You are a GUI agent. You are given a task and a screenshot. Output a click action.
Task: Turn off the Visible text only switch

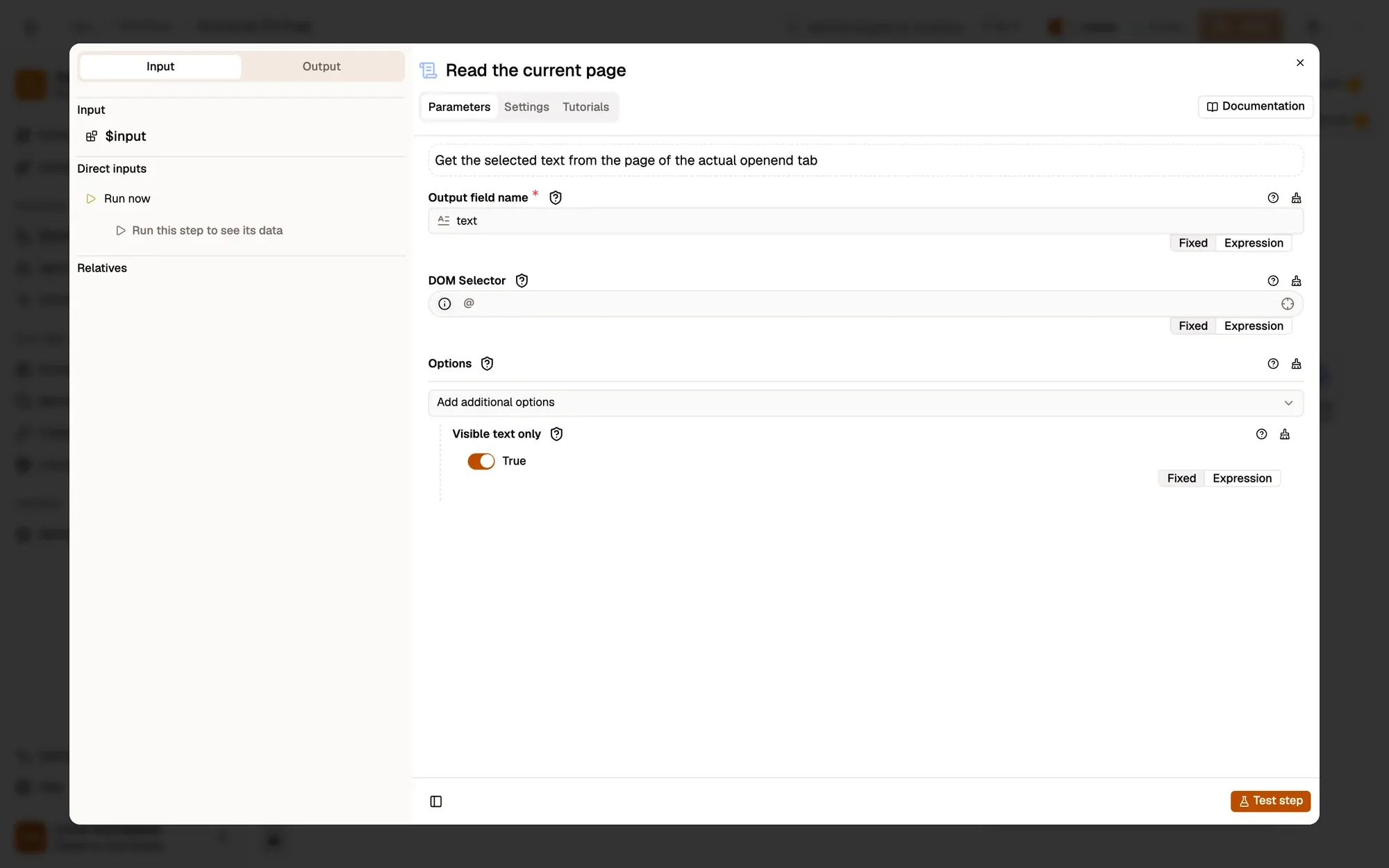point(481,461)
